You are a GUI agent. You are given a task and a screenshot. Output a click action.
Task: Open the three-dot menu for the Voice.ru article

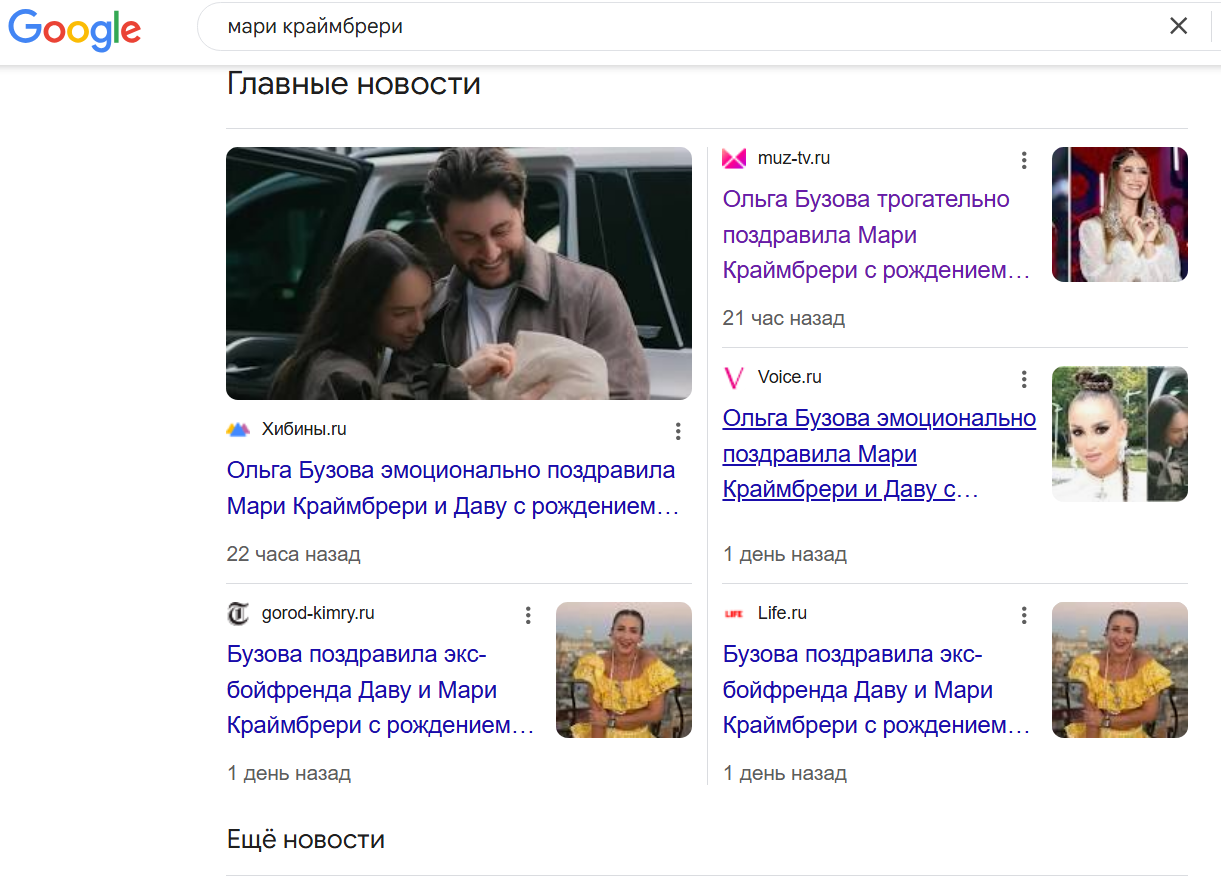[x=1024, y=379]
